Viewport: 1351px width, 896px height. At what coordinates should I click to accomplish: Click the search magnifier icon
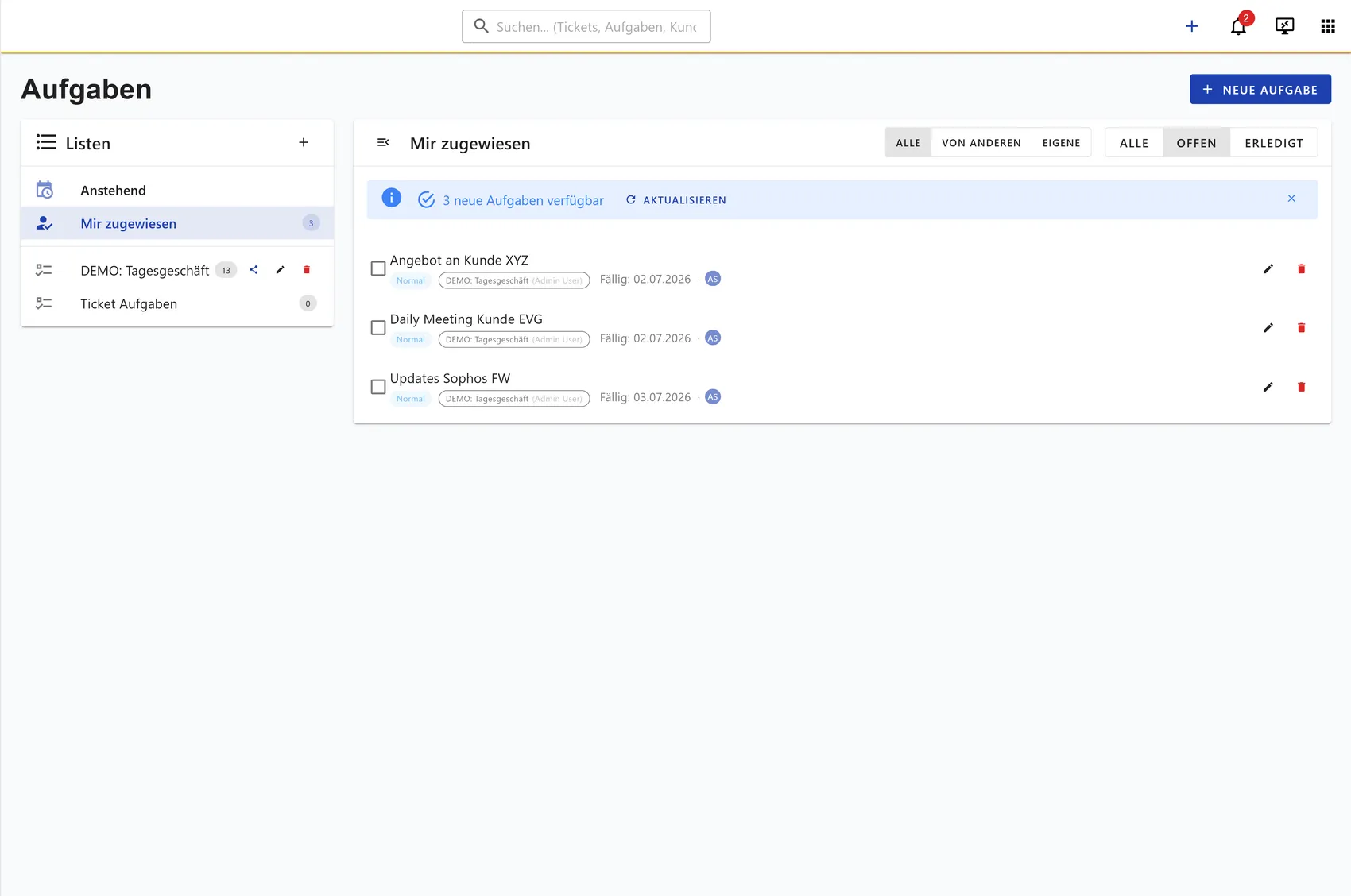pyautogui.click(x=481, y=26)
